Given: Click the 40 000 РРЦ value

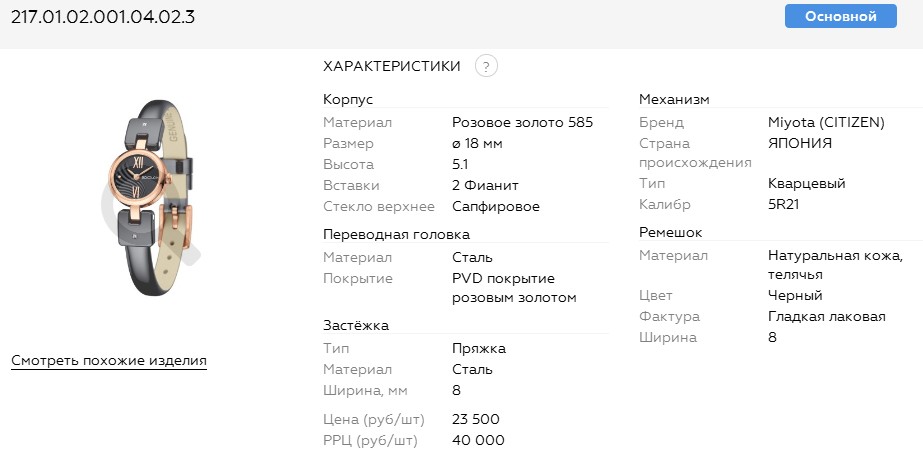Looking at the screenshot, I should 478,440.
